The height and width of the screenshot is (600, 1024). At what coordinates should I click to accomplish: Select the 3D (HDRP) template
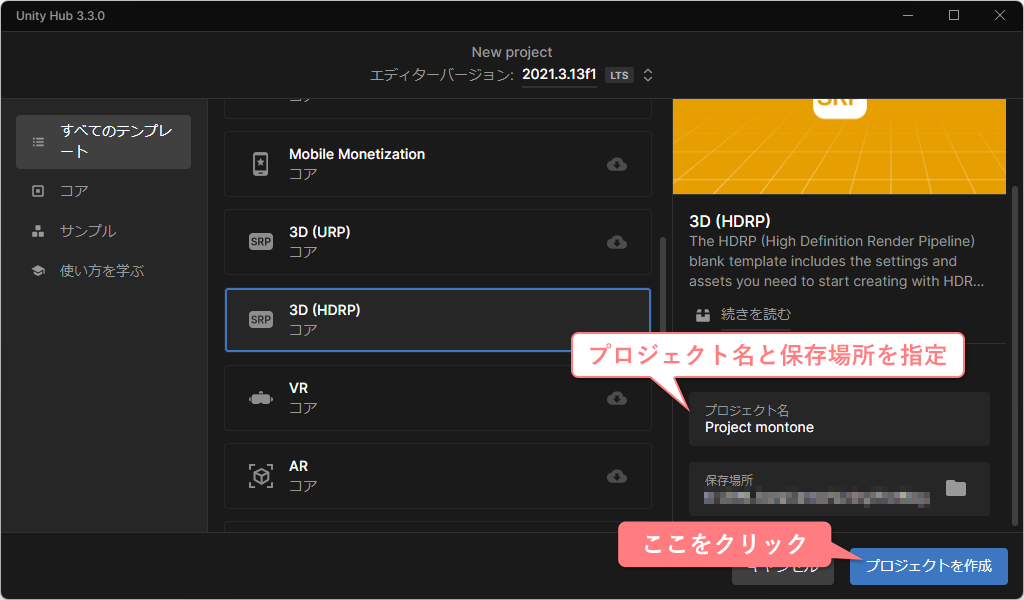coord(438,320)
